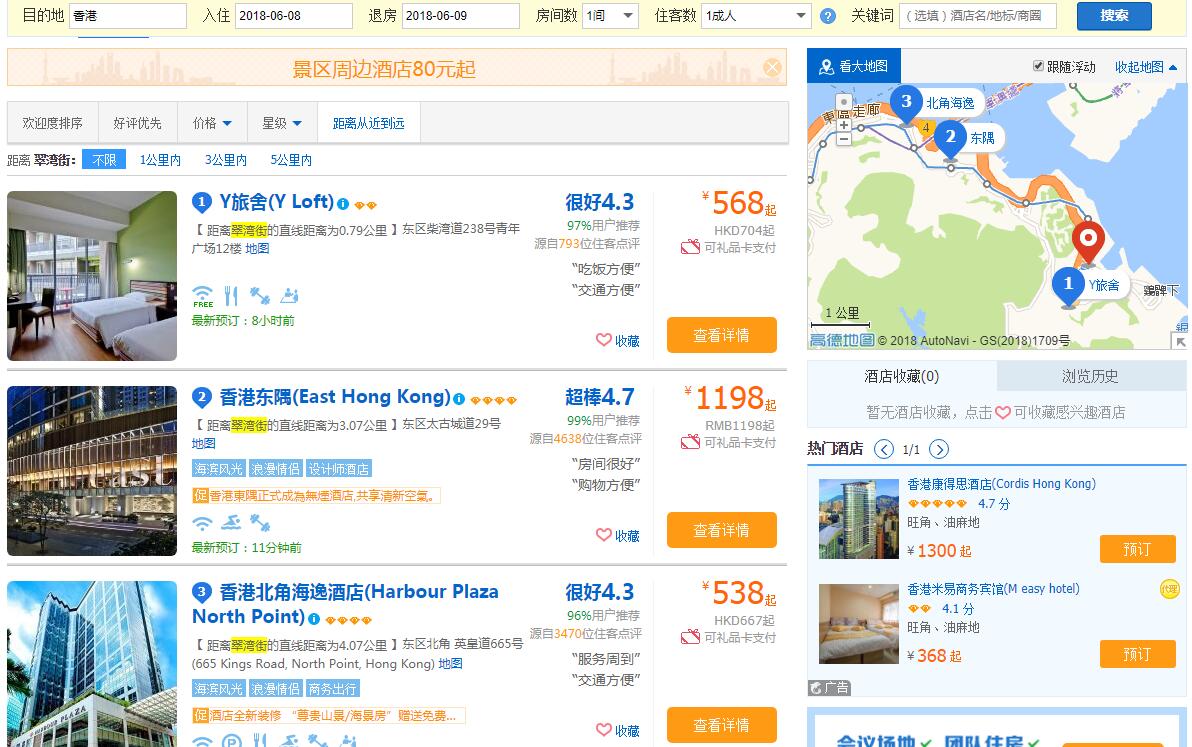Viewport: 1192px width, 747px height.
Task: Expand the price sort dropdown
Action: point(212,122)
